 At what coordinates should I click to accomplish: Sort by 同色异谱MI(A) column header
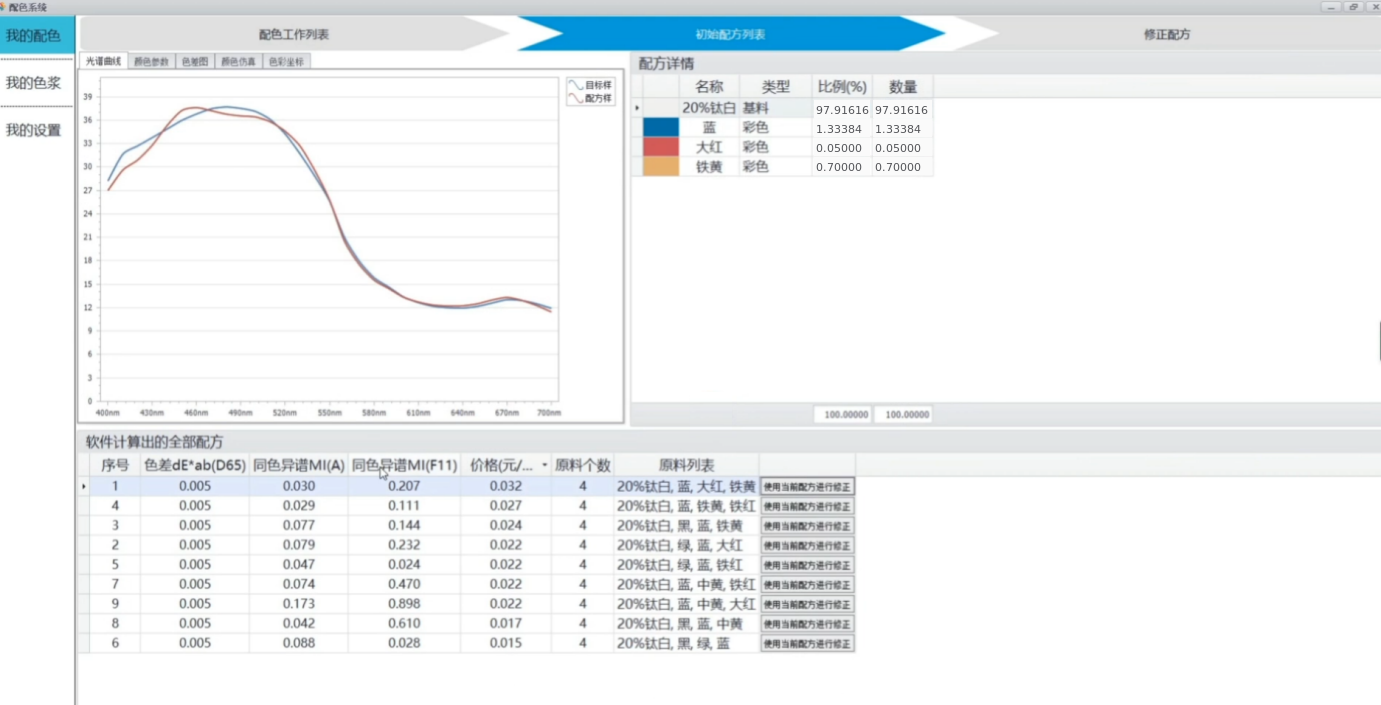click(x=299, y=465)
